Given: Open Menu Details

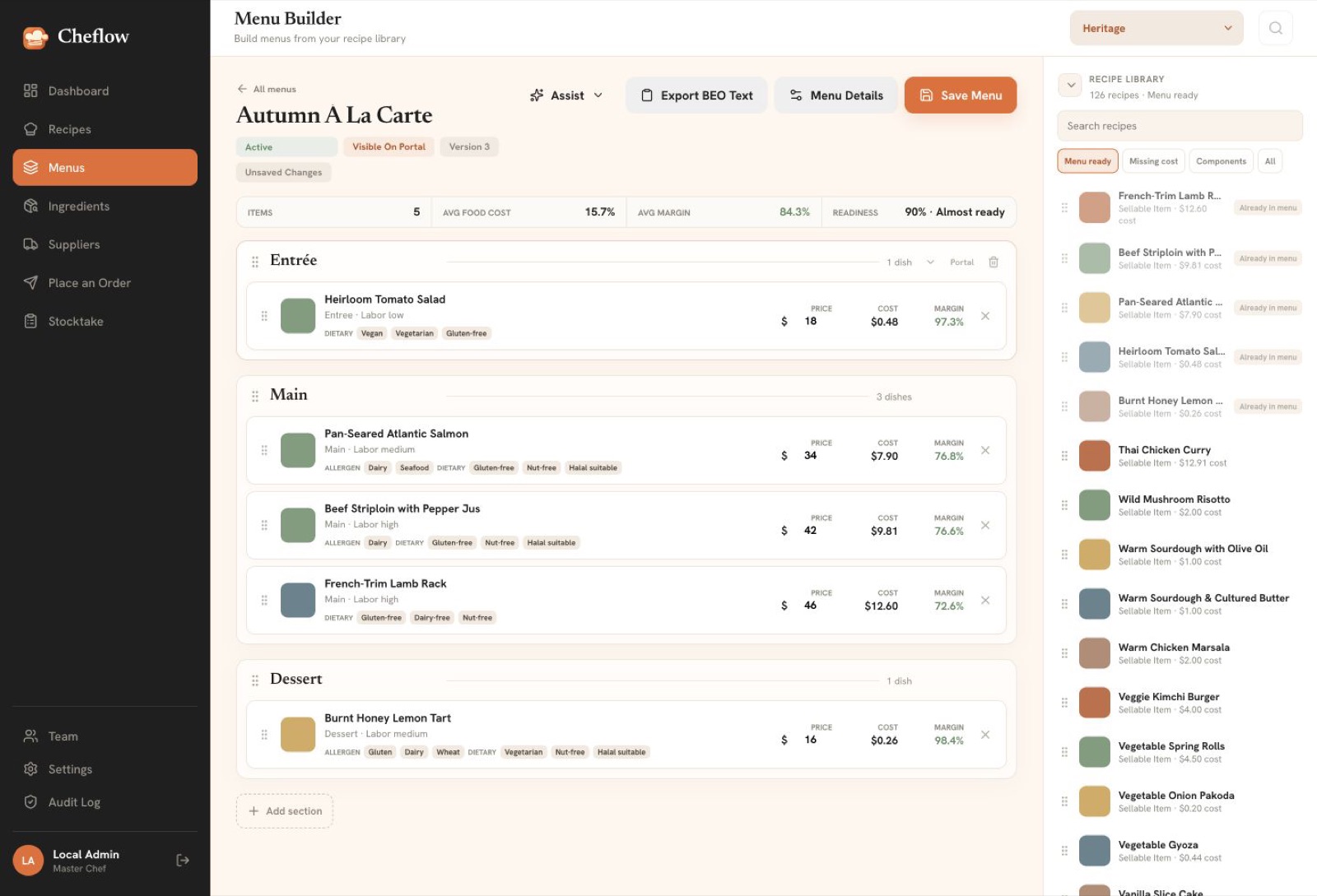Looking at the screenshot, I should pyautogui.click(x=835, y=95).
